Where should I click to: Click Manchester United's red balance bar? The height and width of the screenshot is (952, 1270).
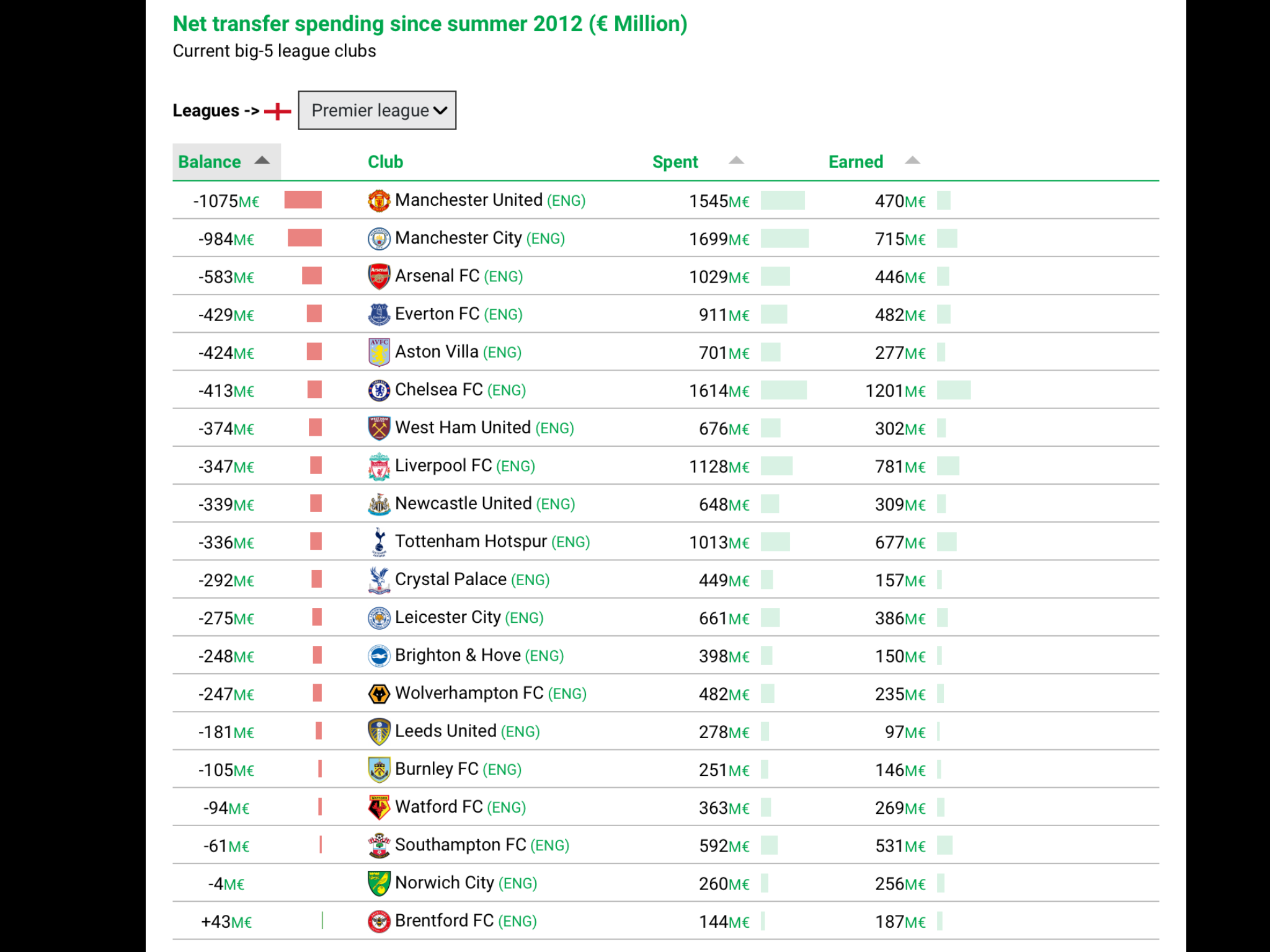click(303, 200)
